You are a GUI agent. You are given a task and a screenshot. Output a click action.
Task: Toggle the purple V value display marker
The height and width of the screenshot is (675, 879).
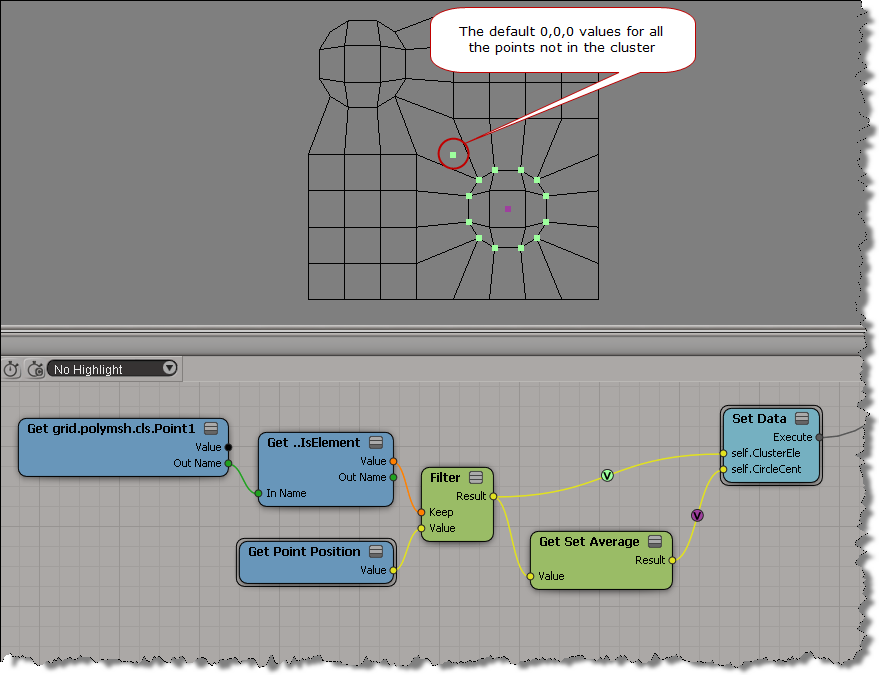click(x=697, y=515)
